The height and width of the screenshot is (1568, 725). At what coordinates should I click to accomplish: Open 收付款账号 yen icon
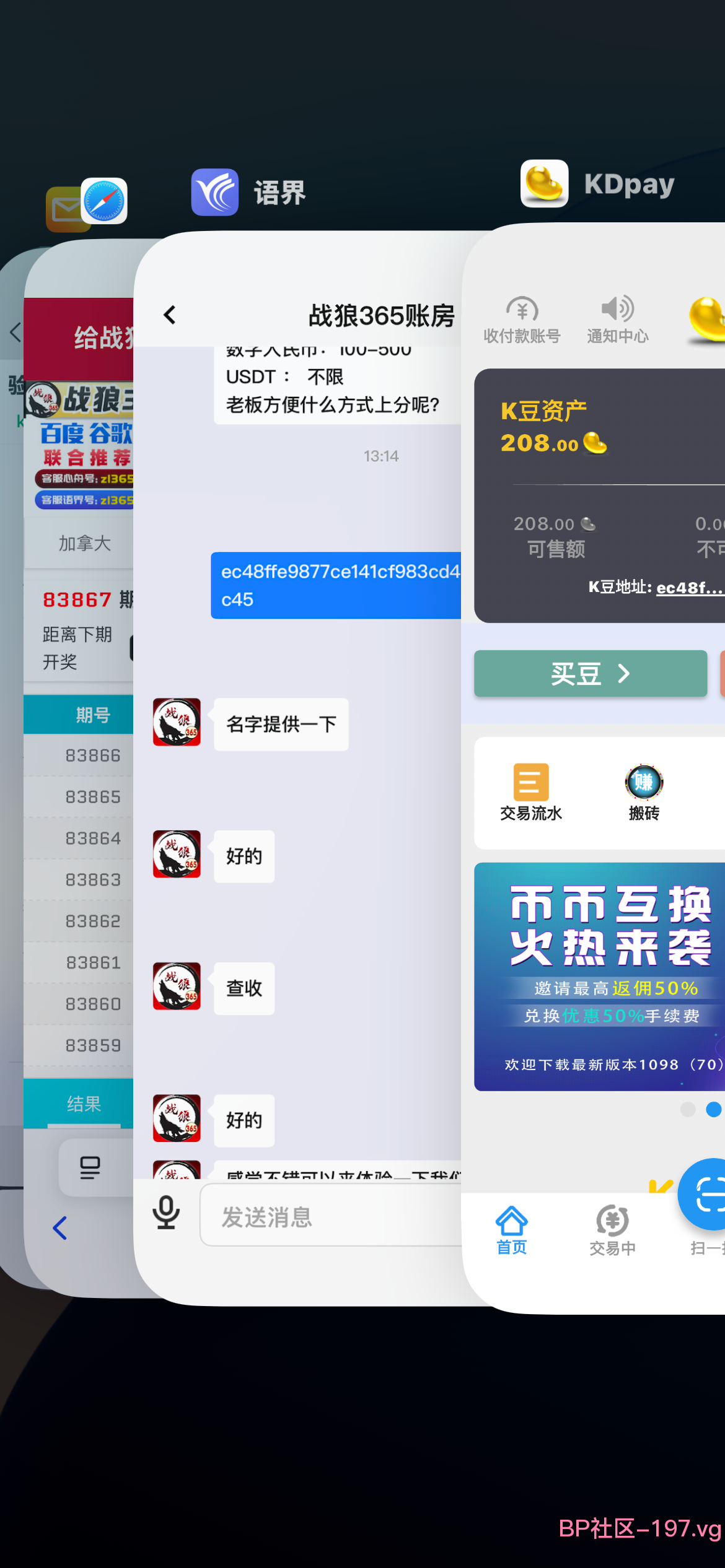[x=522, y=309]
